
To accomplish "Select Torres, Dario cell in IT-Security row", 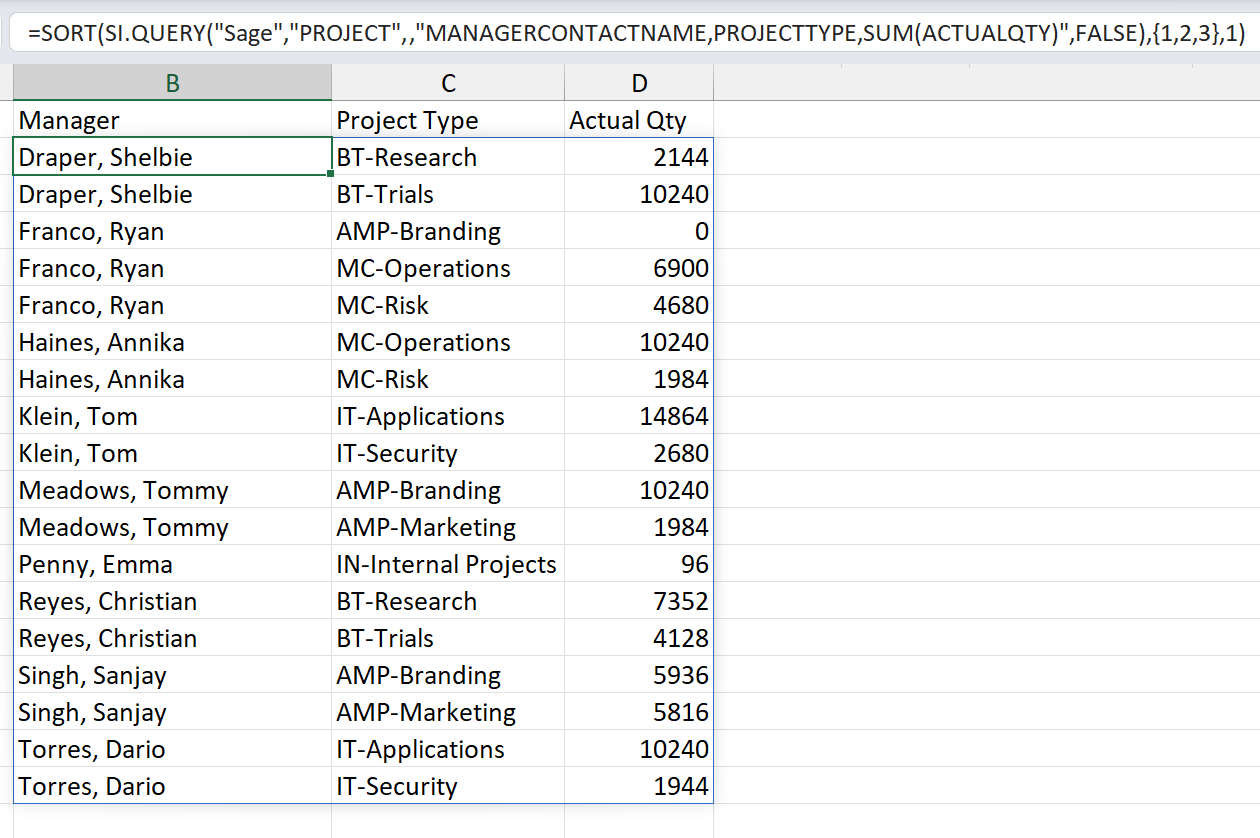I will (x=173, y=786).
